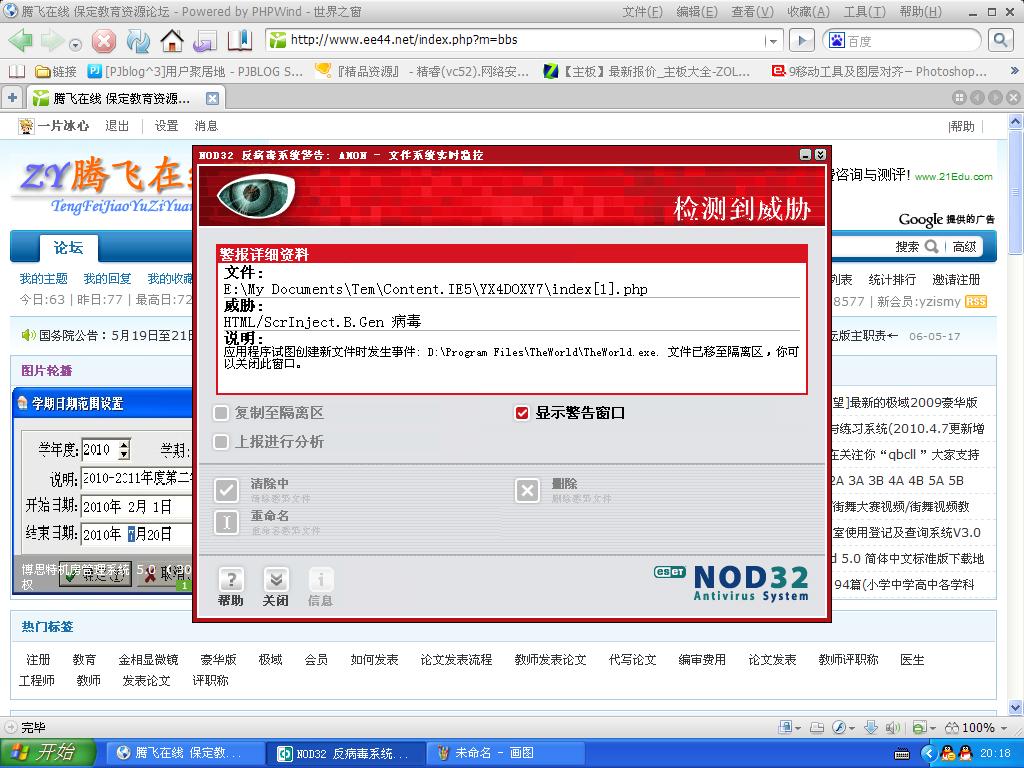Click the 退出 logout link

pyautogui.click(x=117, y=126)
